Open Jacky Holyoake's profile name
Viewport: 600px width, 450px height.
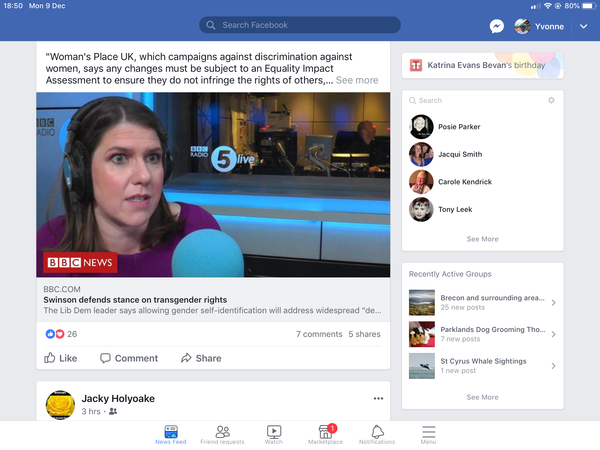coord(118,399)
